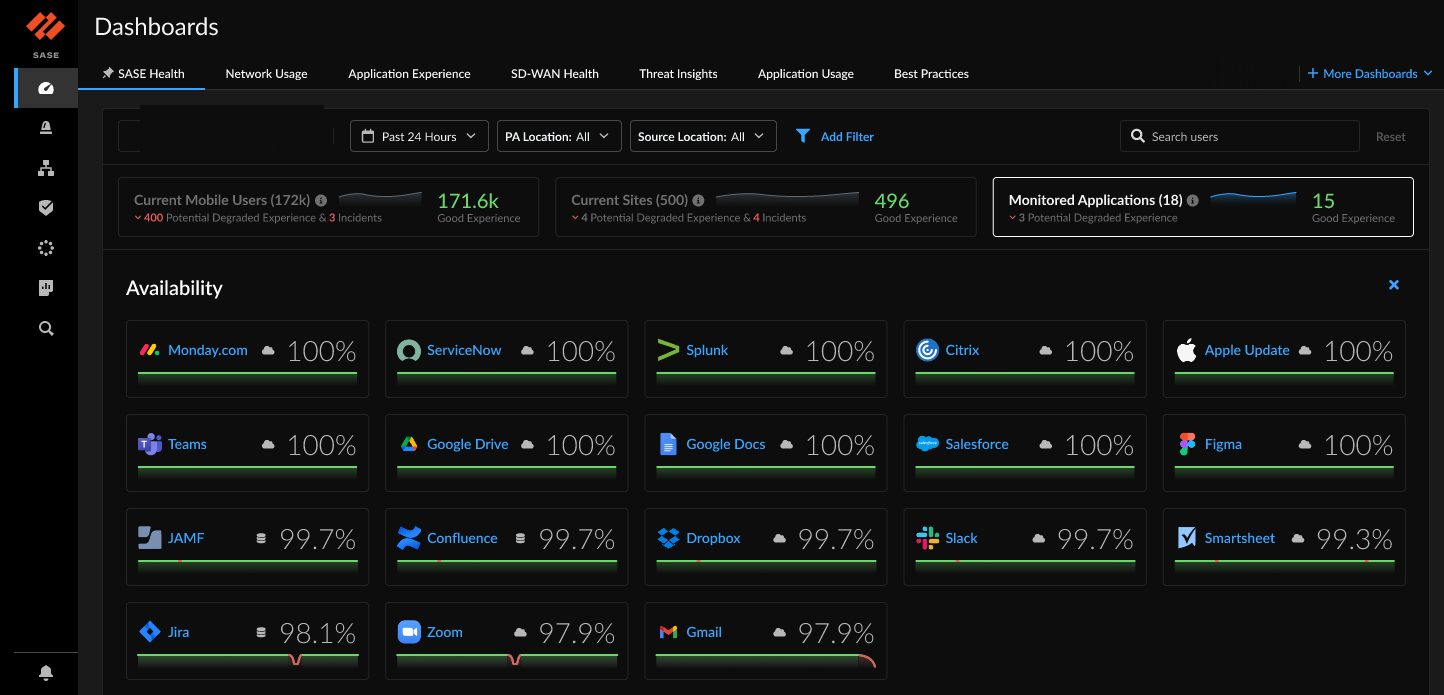Close the Availability panel with X
Viewport: 1444px width, 695px height.
[1393, 286]
